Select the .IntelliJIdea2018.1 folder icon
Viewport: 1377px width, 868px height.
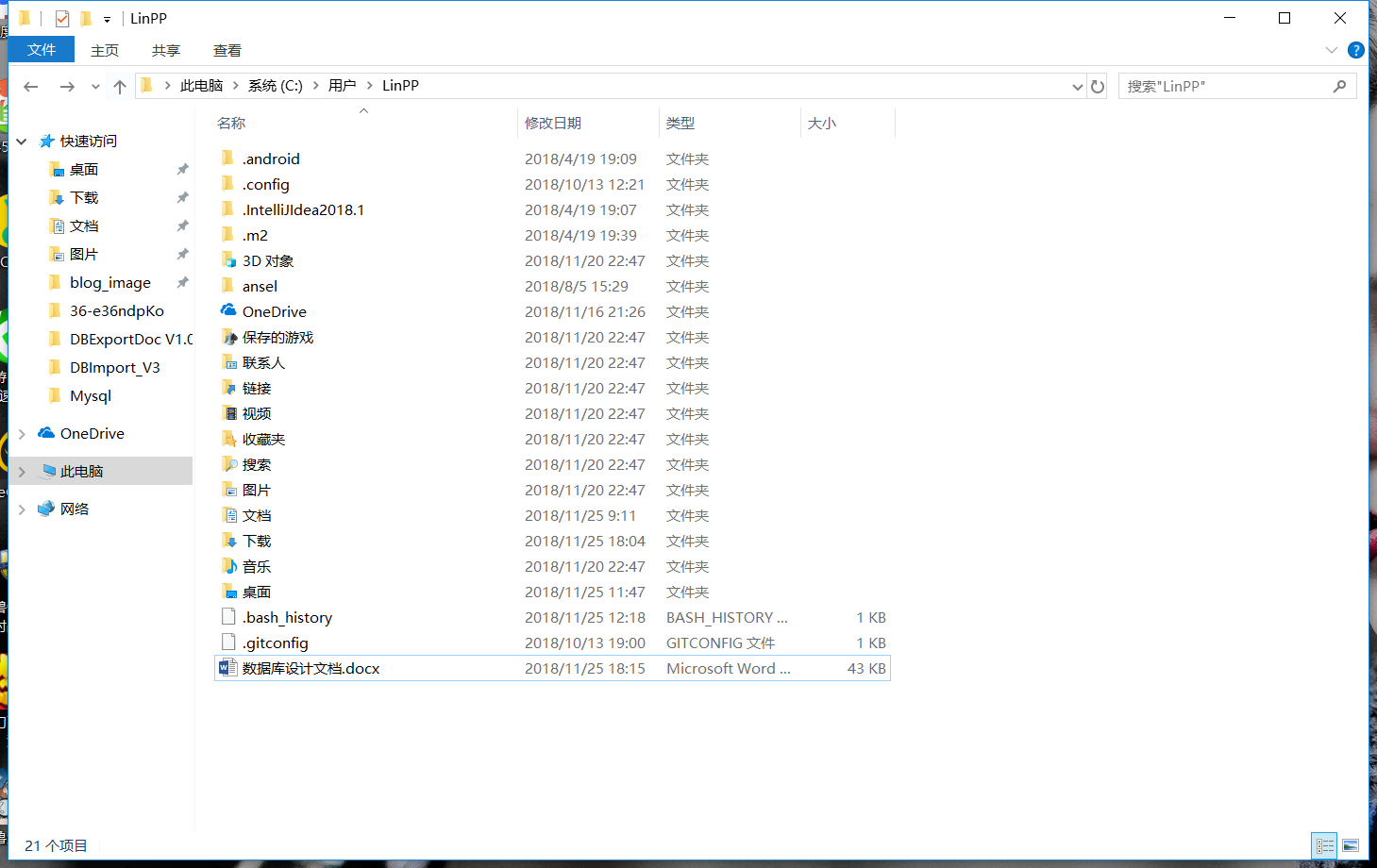[228, 209]
